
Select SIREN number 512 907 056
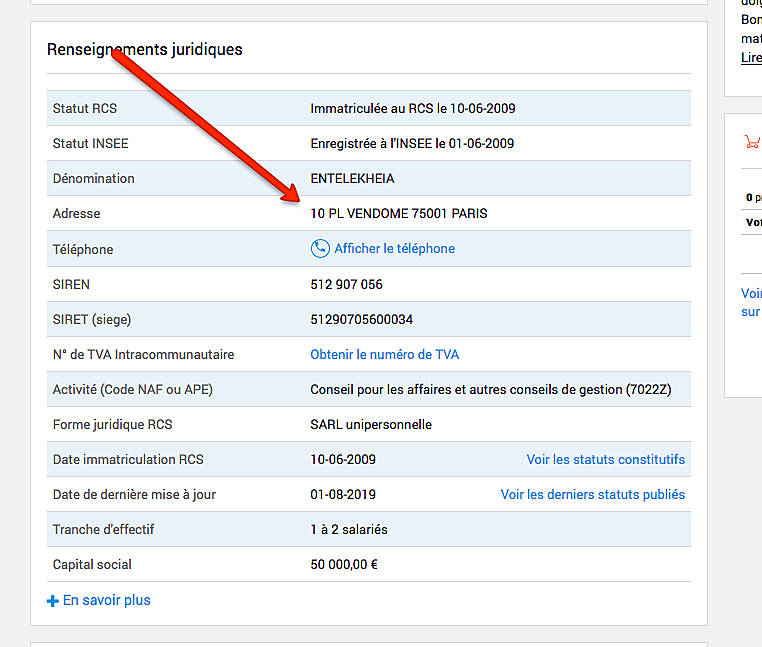click(346, 284)
